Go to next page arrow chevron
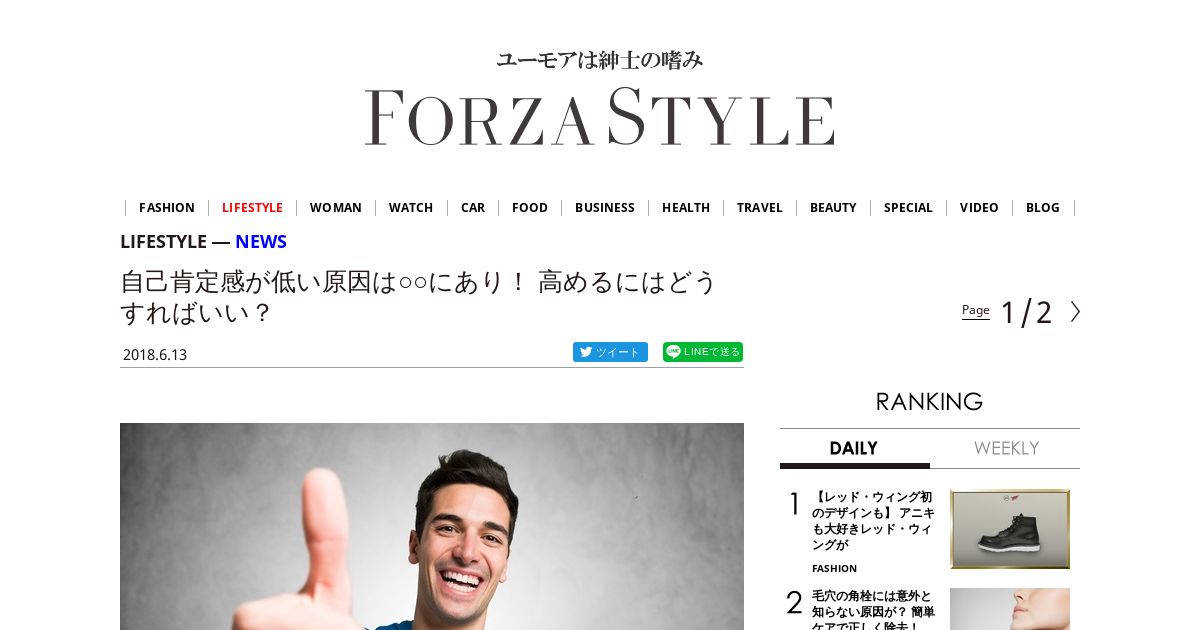Image resolution: width=1200 pixels, height=630 pixels. [1075, 312]
